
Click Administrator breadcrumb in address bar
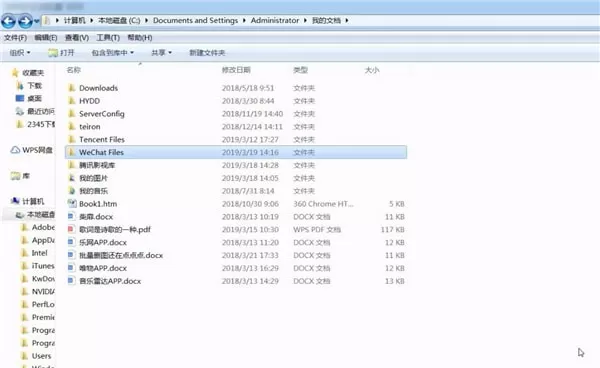[x=275, y=21]
